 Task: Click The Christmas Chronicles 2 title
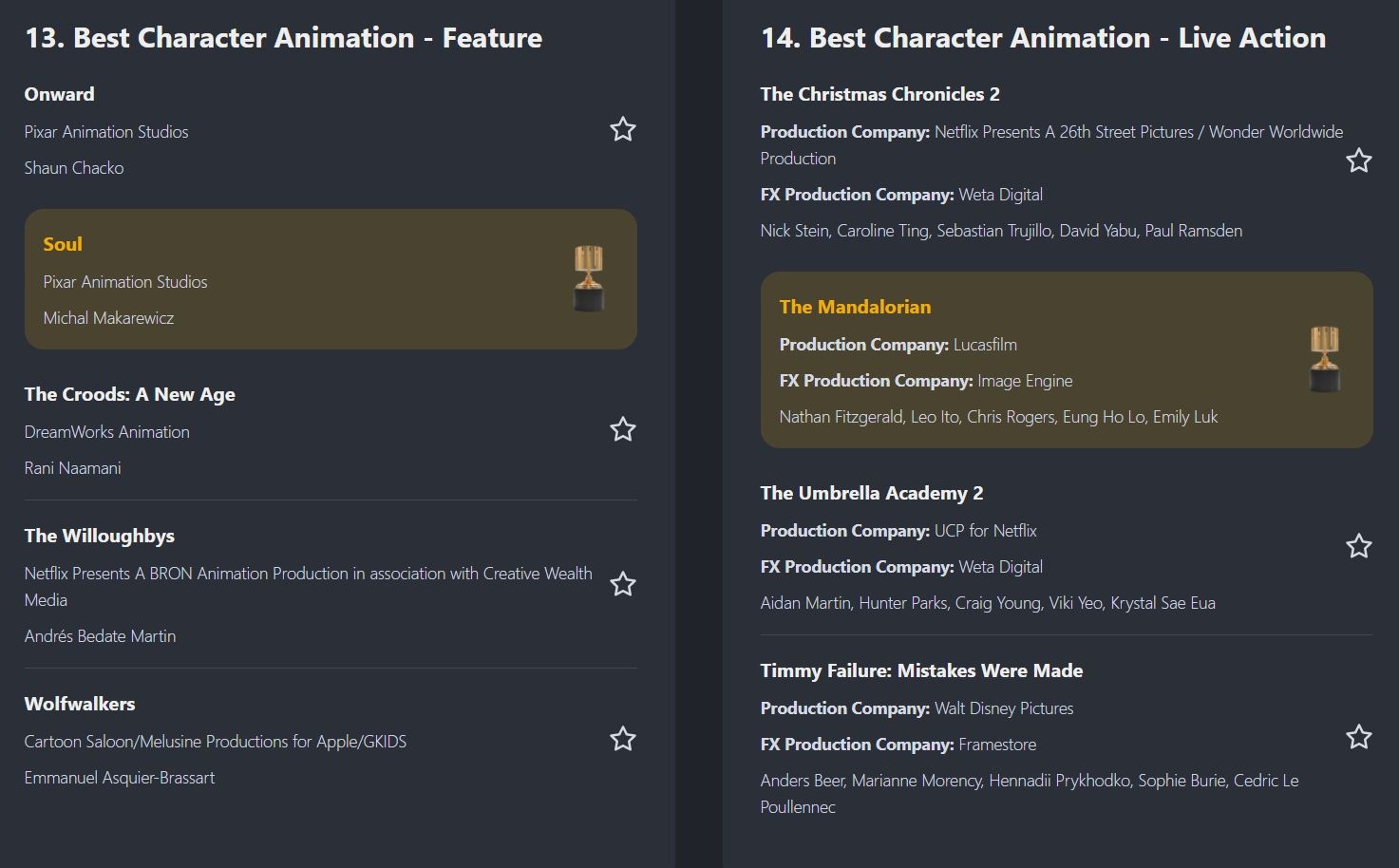point(879,94)
